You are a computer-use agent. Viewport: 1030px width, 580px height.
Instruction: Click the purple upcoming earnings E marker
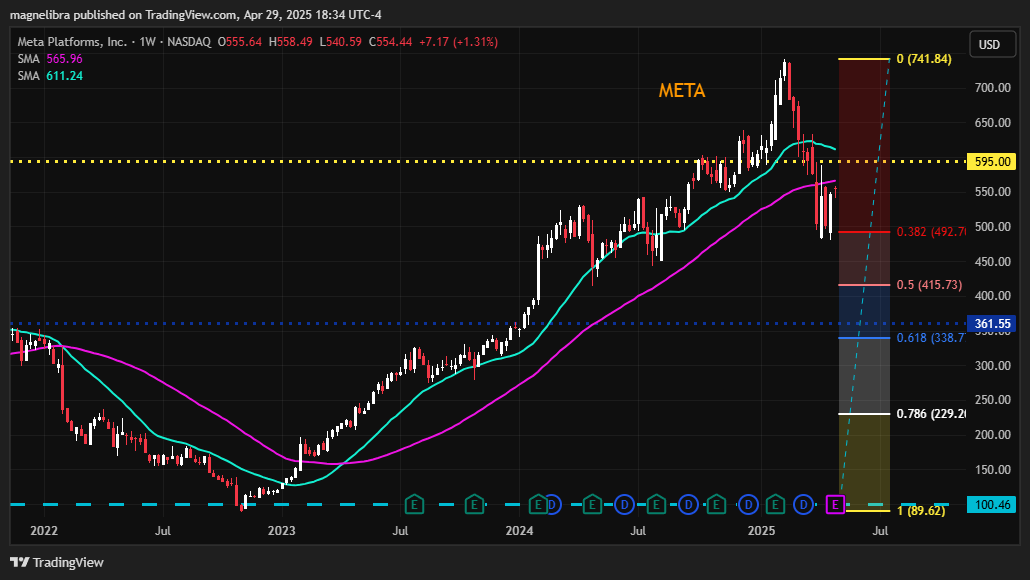point(835,504)
